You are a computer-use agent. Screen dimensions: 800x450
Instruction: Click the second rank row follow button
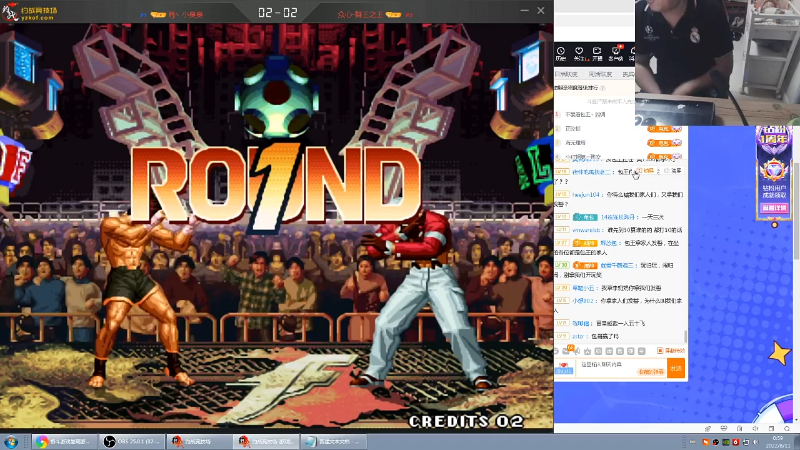[665, 143]
